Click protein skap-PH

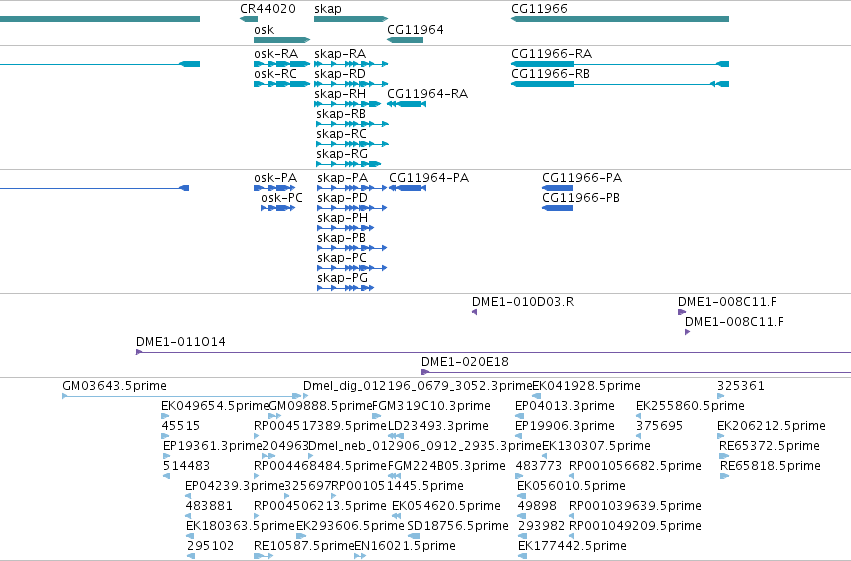coord(347,228)
